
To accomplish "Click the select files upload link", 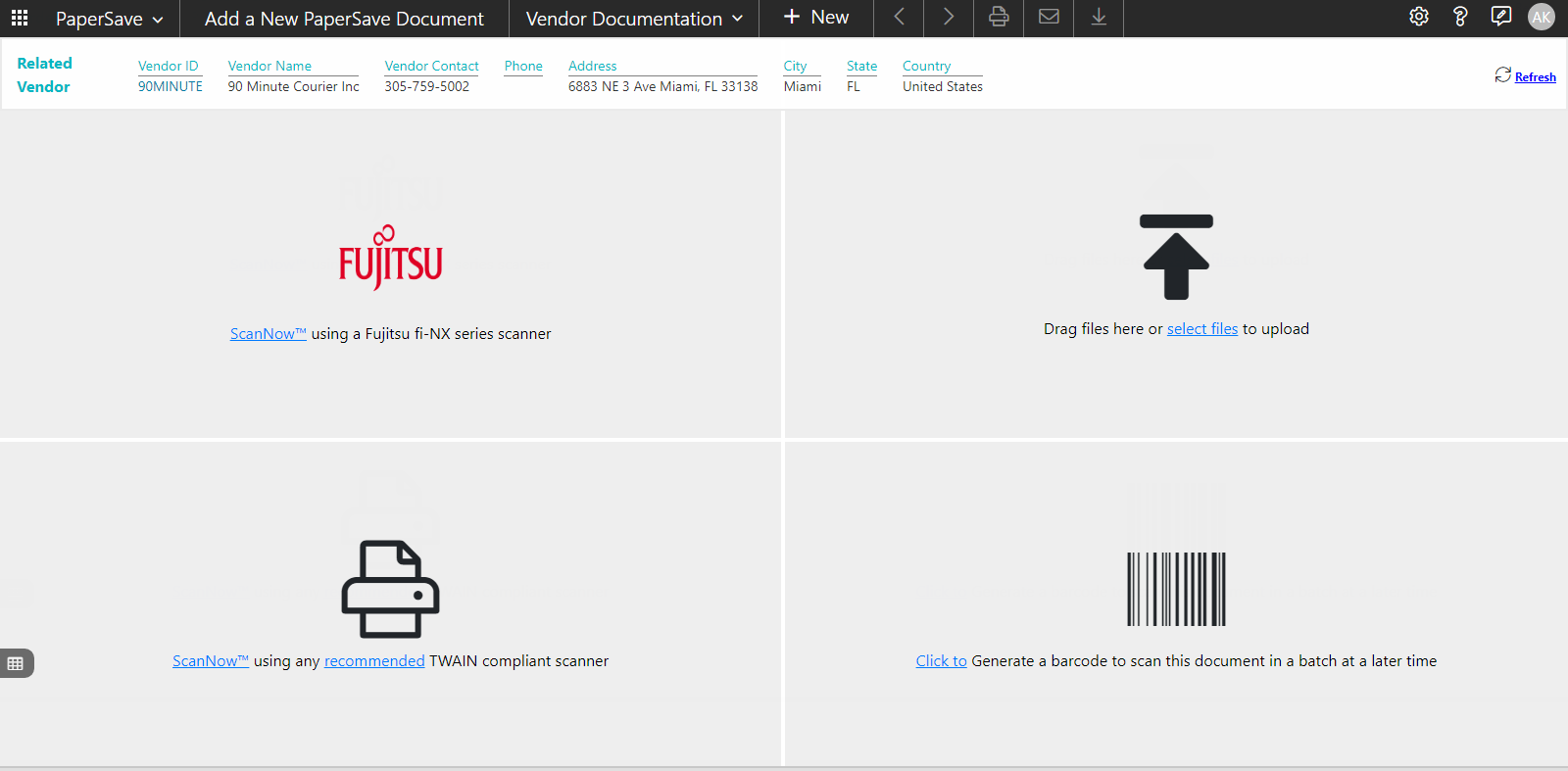I will pyautogui.click(x=1201, y=329).
